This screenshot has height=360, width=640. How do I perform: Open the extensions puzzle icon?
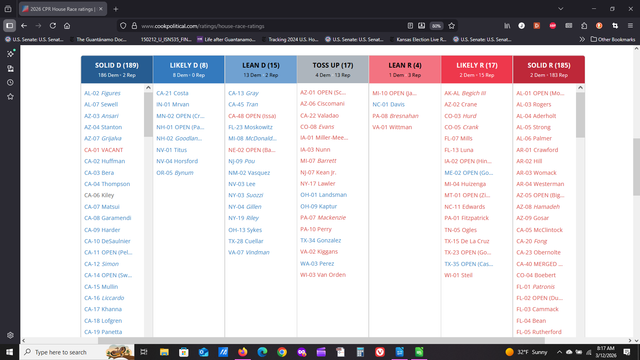(584, 26)
